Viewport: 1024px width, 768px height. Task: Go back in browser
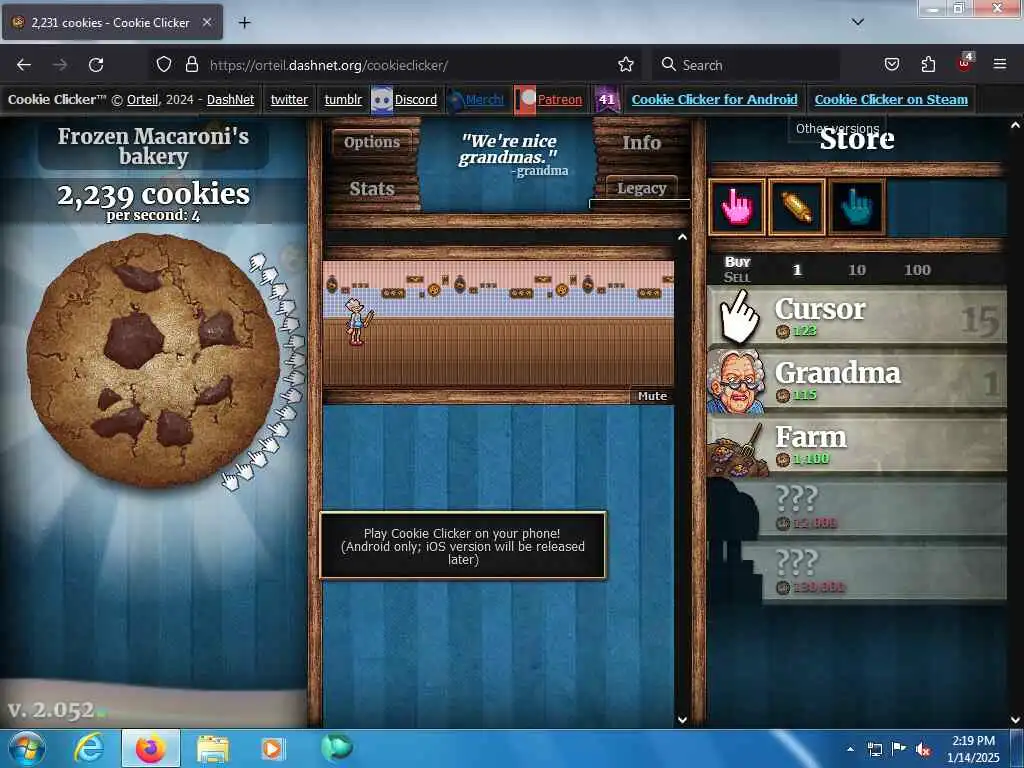(24, 65)
